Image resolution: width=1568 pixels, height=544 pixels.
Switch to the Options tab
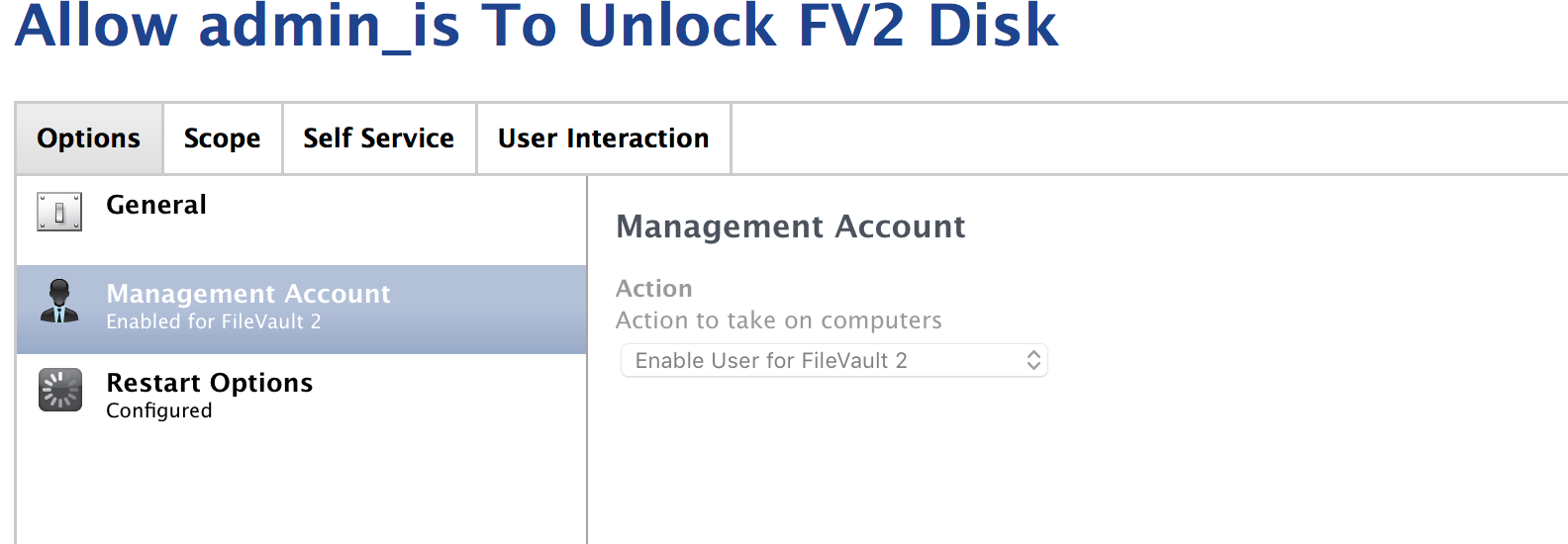[x=89, y=138]
